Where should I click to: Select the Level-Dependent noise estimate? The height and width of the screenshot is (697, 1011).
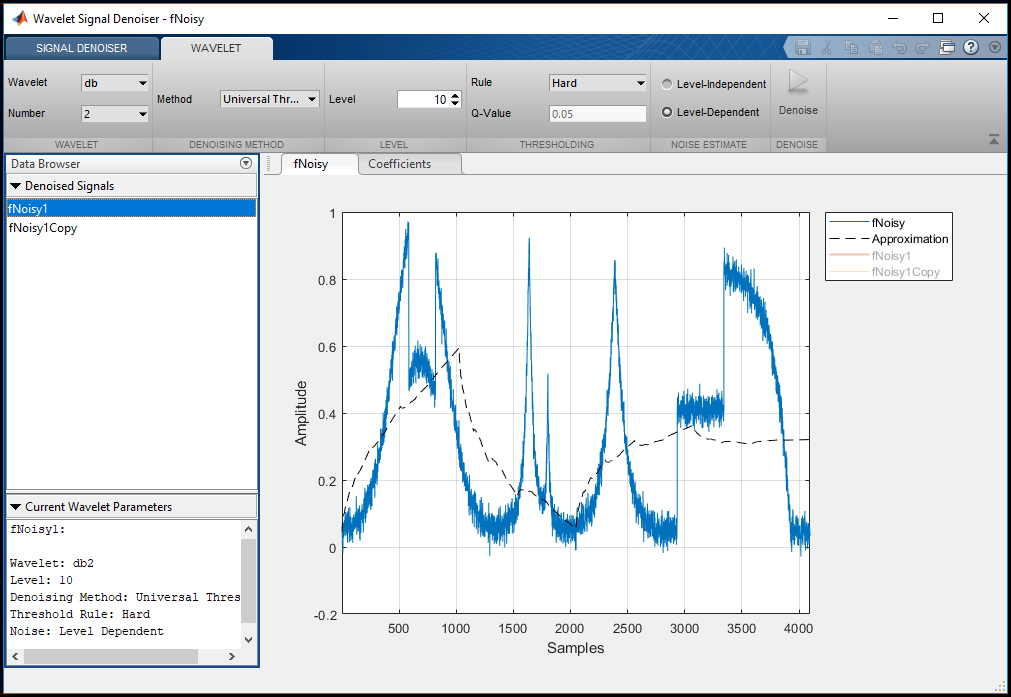[x=667, y=113]
